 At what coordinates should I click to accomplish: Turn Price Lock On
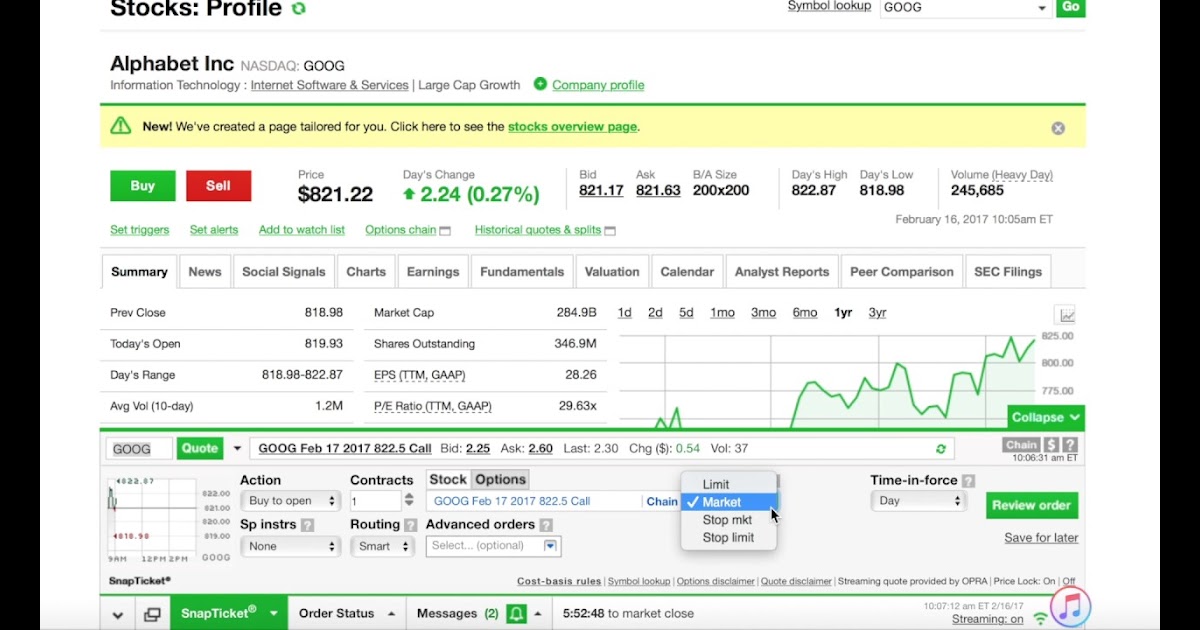pyautogui.click(x=1050, y=581)
